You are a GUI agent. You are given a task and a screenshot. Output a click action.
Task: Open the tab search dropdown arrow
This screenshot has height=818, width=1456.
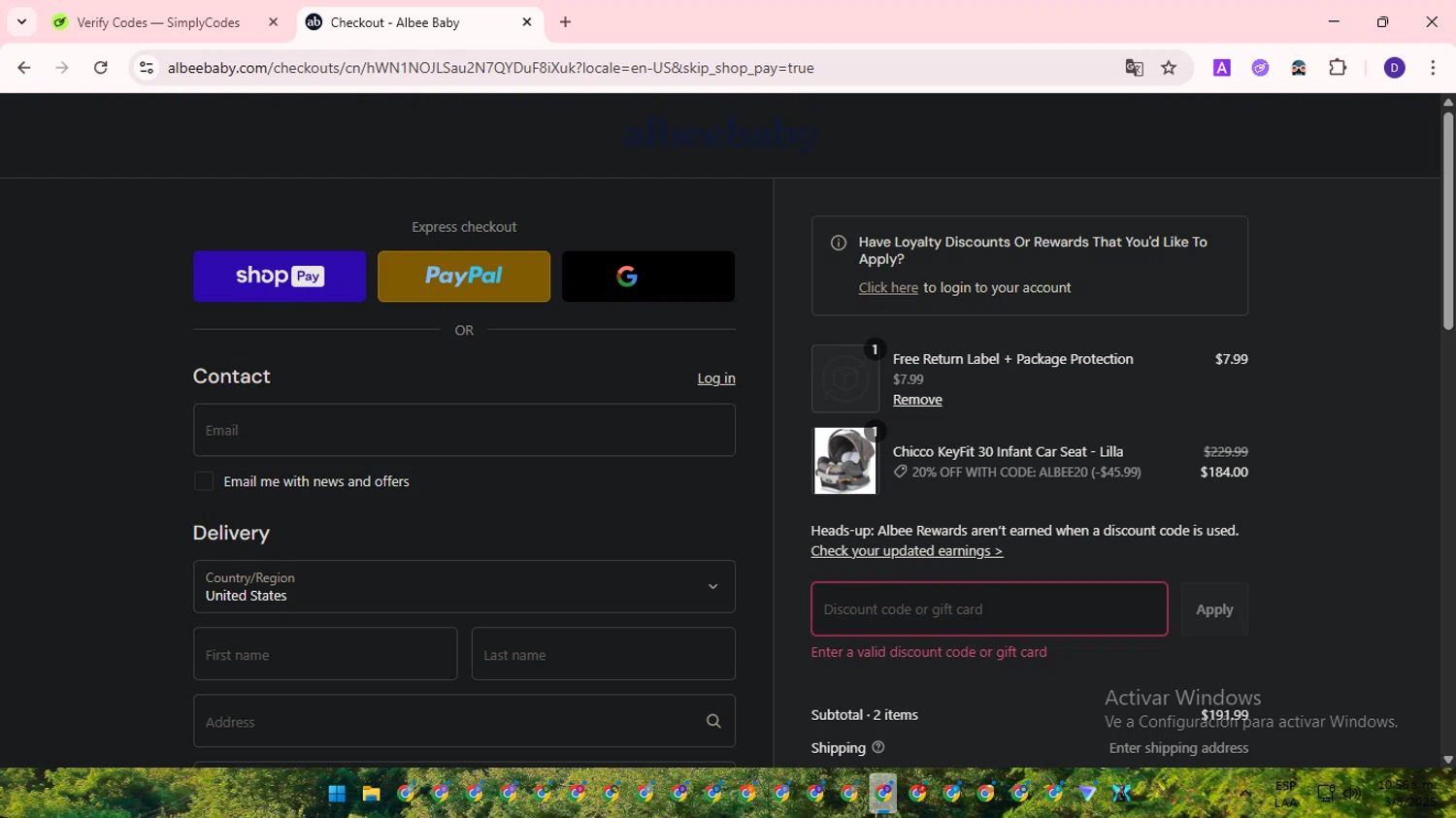[21, 21]
